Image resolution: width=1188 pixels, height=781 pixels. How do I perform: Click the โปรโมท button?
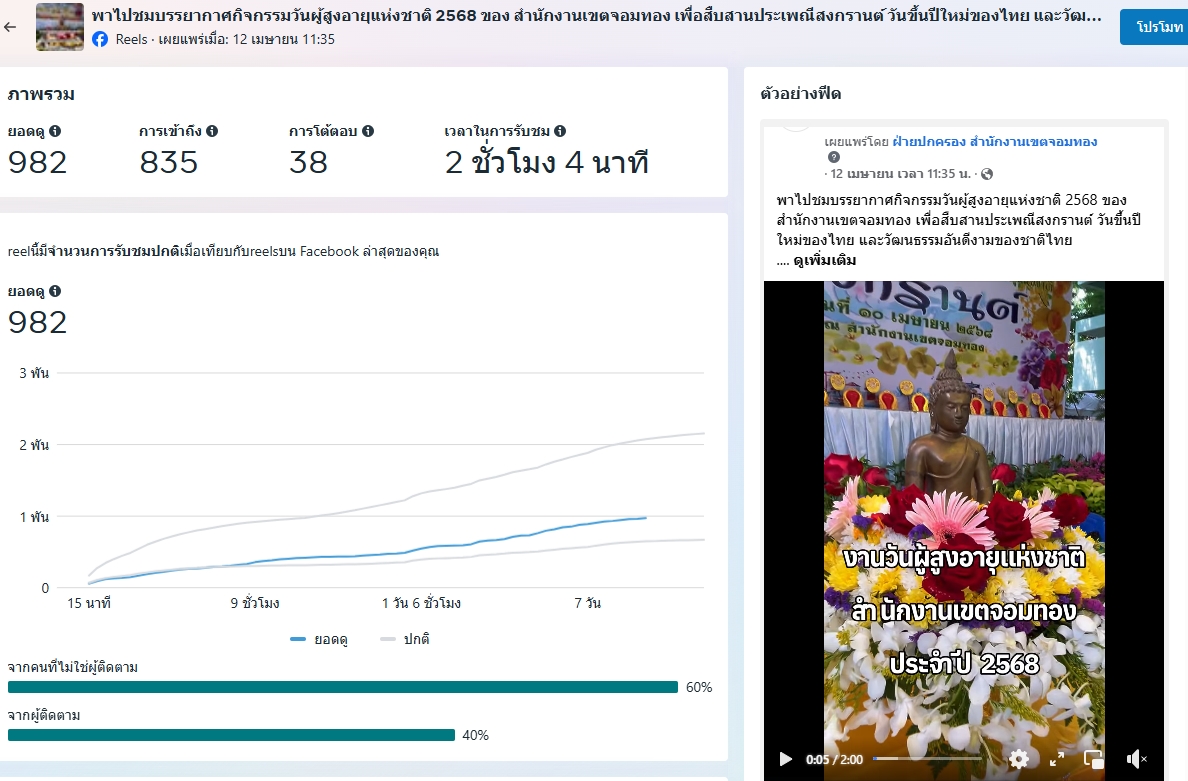pyautogui.click(x=1153, y=27)
